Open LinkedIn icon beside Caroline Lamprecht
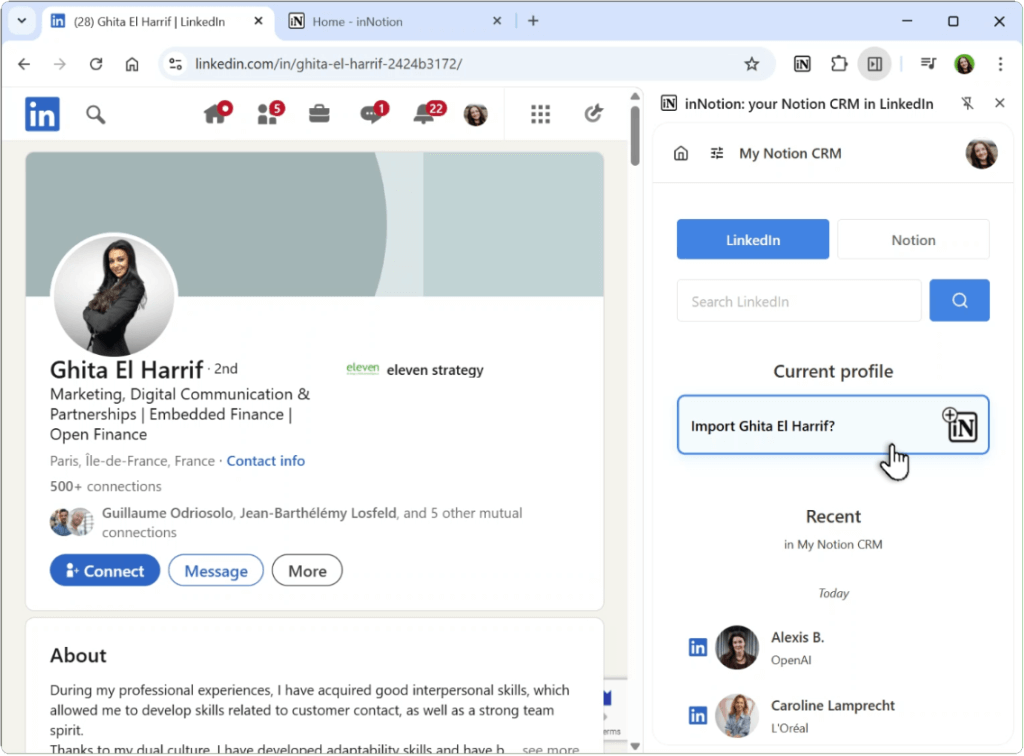Image resolution: width=1024 pixels, height=756 pixels. [697, 716]
